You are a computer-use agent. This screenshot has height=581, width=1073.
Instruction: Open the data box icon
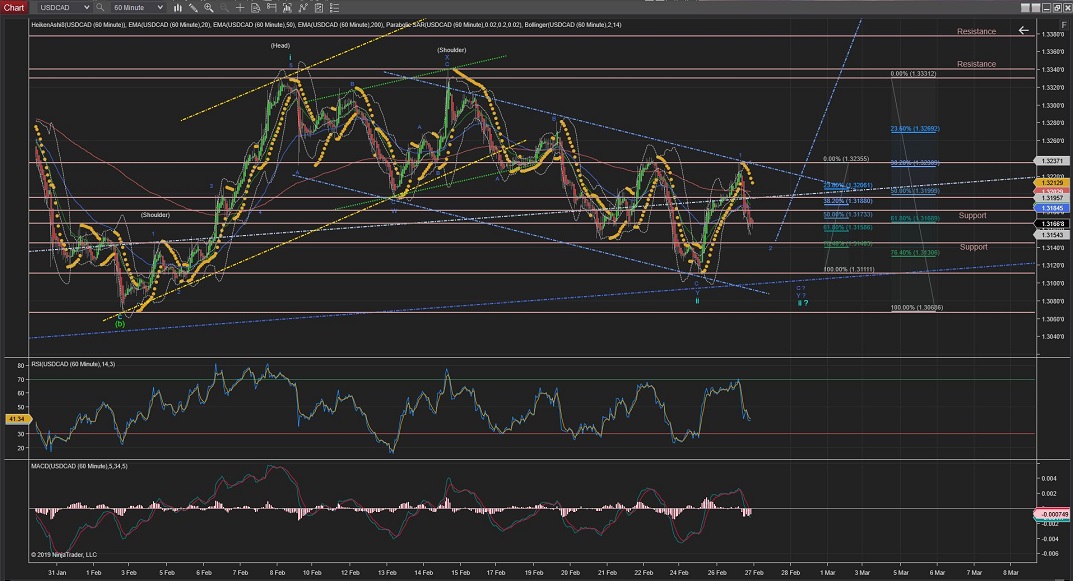pyautogui.click(x=254, y=7)
